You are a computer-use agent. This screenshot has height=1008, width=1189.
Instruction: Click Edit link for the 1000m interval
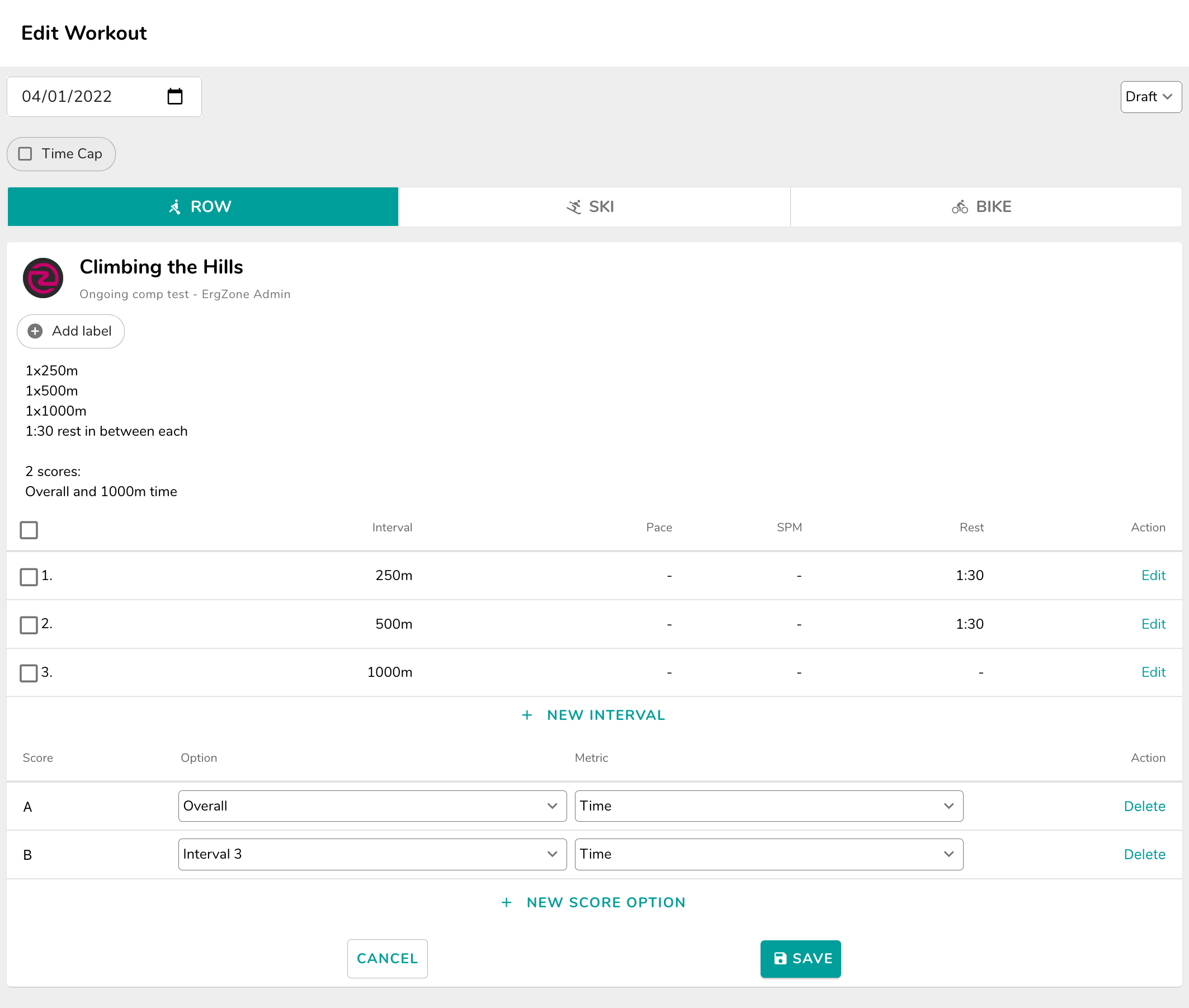click(x=1153, y=672)
